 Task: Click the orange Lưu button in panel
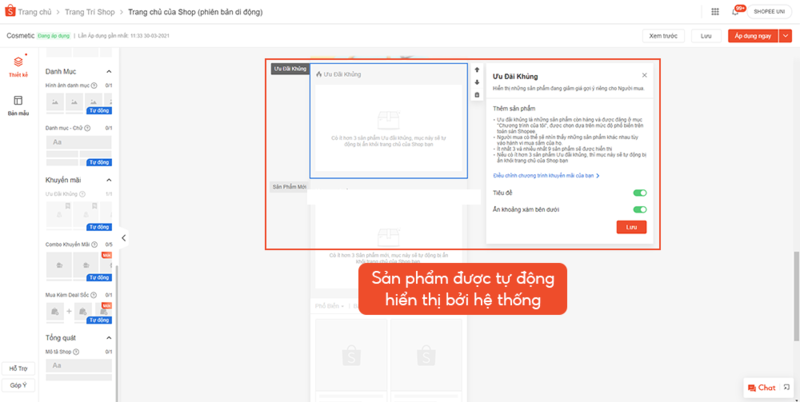[x=631, y=227]
